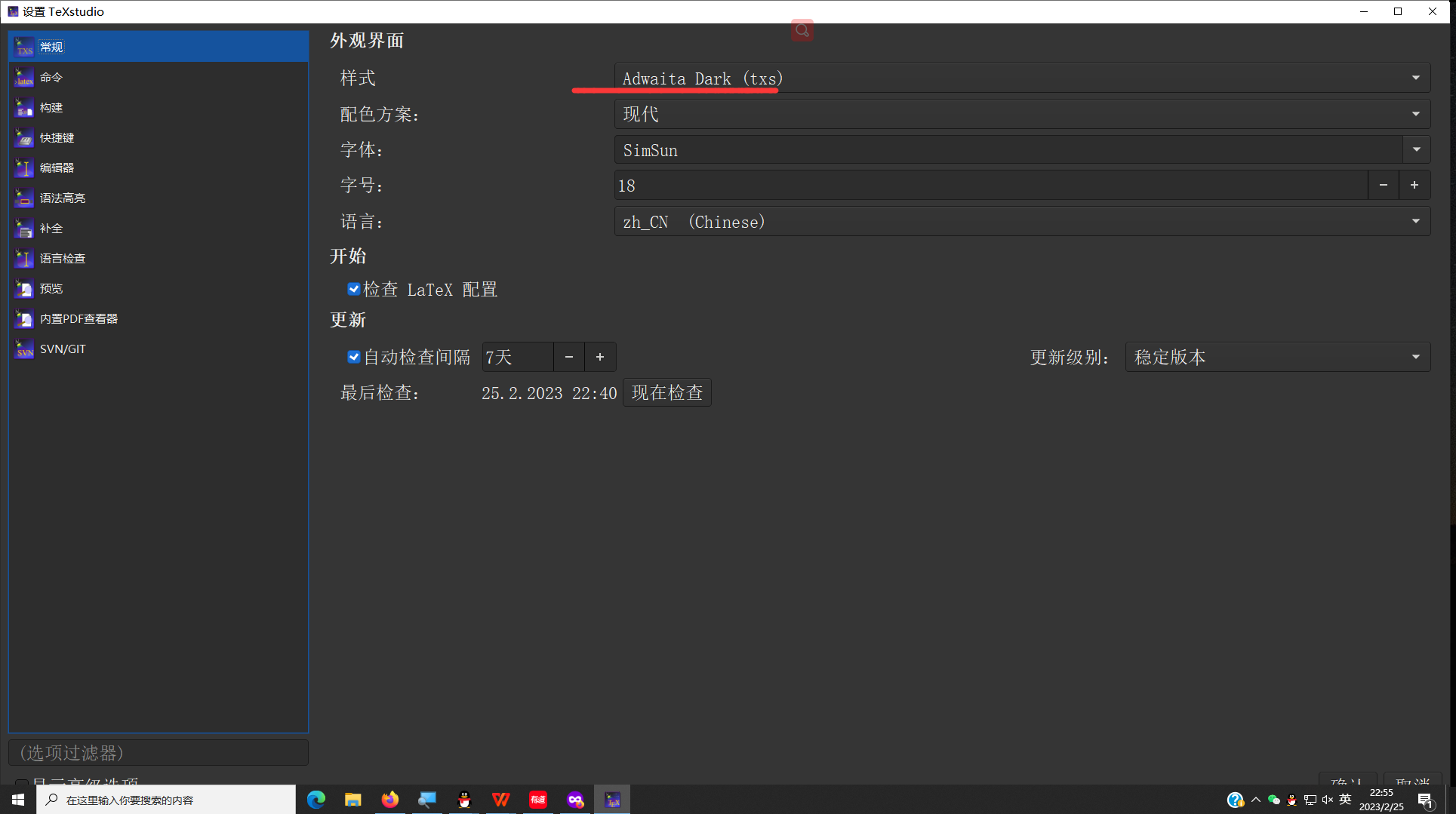Open Firefox from the taskbar
The image size is (1456, 814).
[x=390, y=799]
